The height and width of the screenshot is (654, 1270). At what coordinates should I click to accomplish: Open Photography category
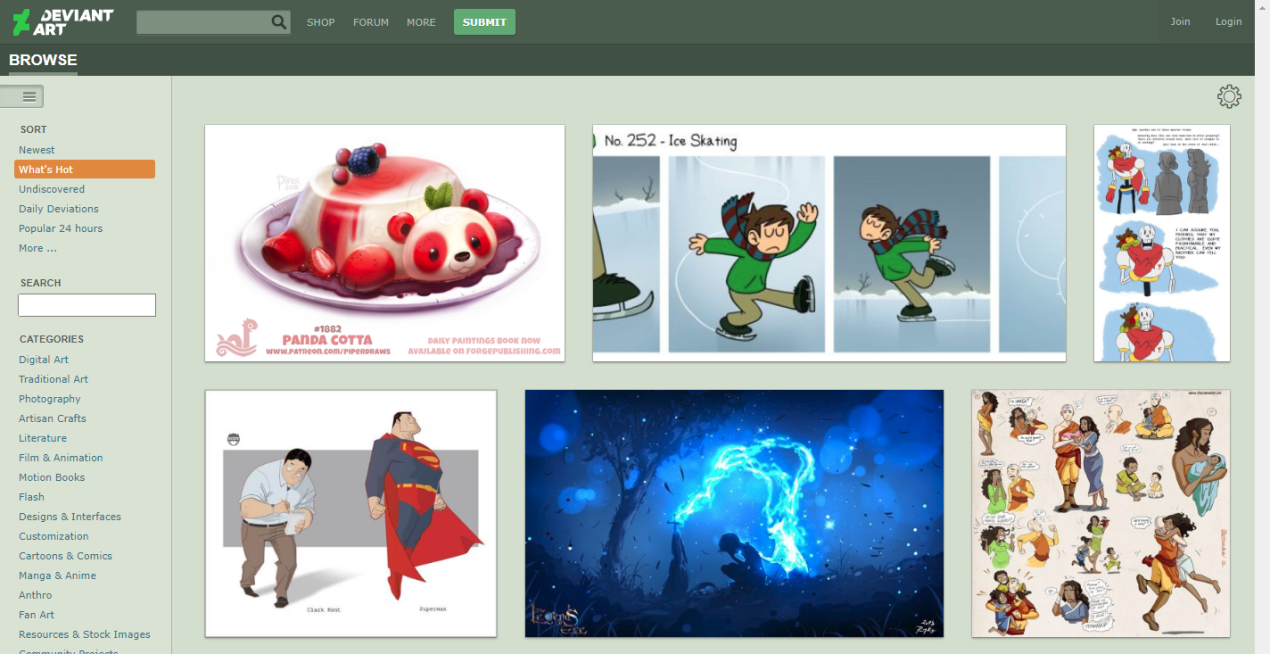(50, 399)
